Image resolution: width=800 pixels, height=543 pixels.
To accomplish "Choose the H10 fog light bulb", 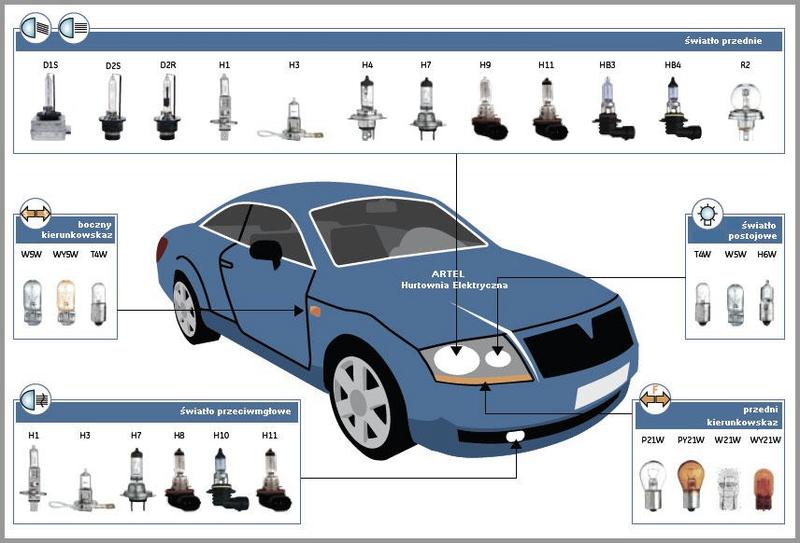I will tap(221, 477).
